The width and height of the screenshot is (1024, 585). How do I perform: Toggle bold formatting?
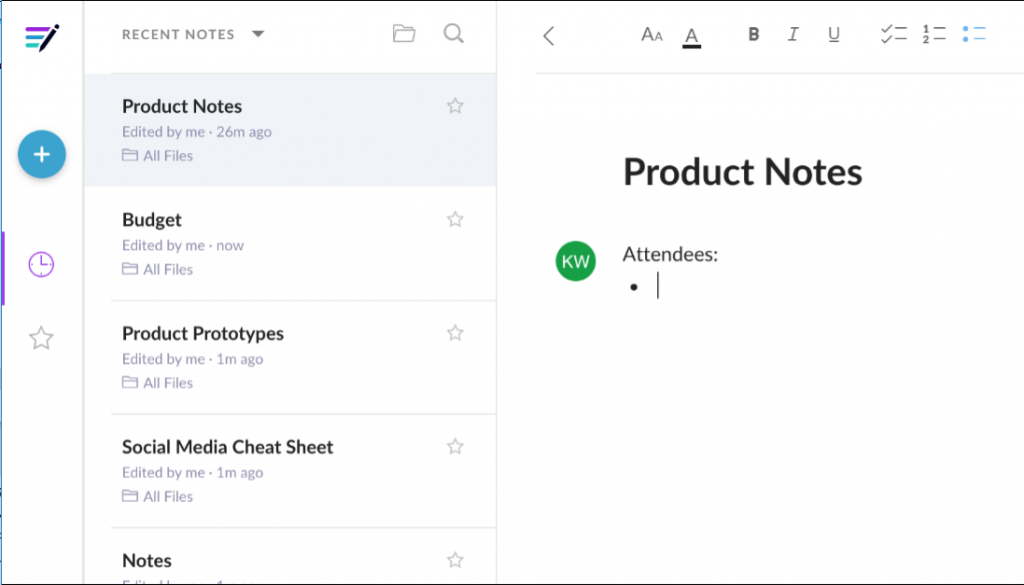click(753, 34)
